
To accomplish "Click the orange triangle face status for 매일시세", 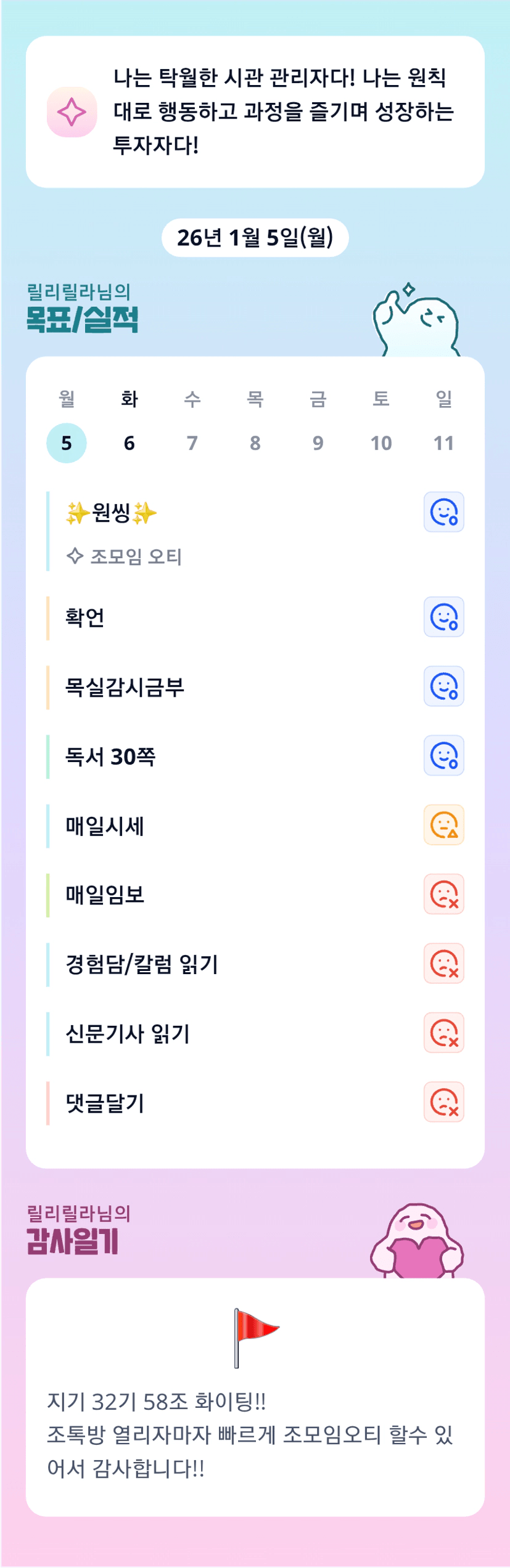I will pyautogui.click(x=443, y=825).
